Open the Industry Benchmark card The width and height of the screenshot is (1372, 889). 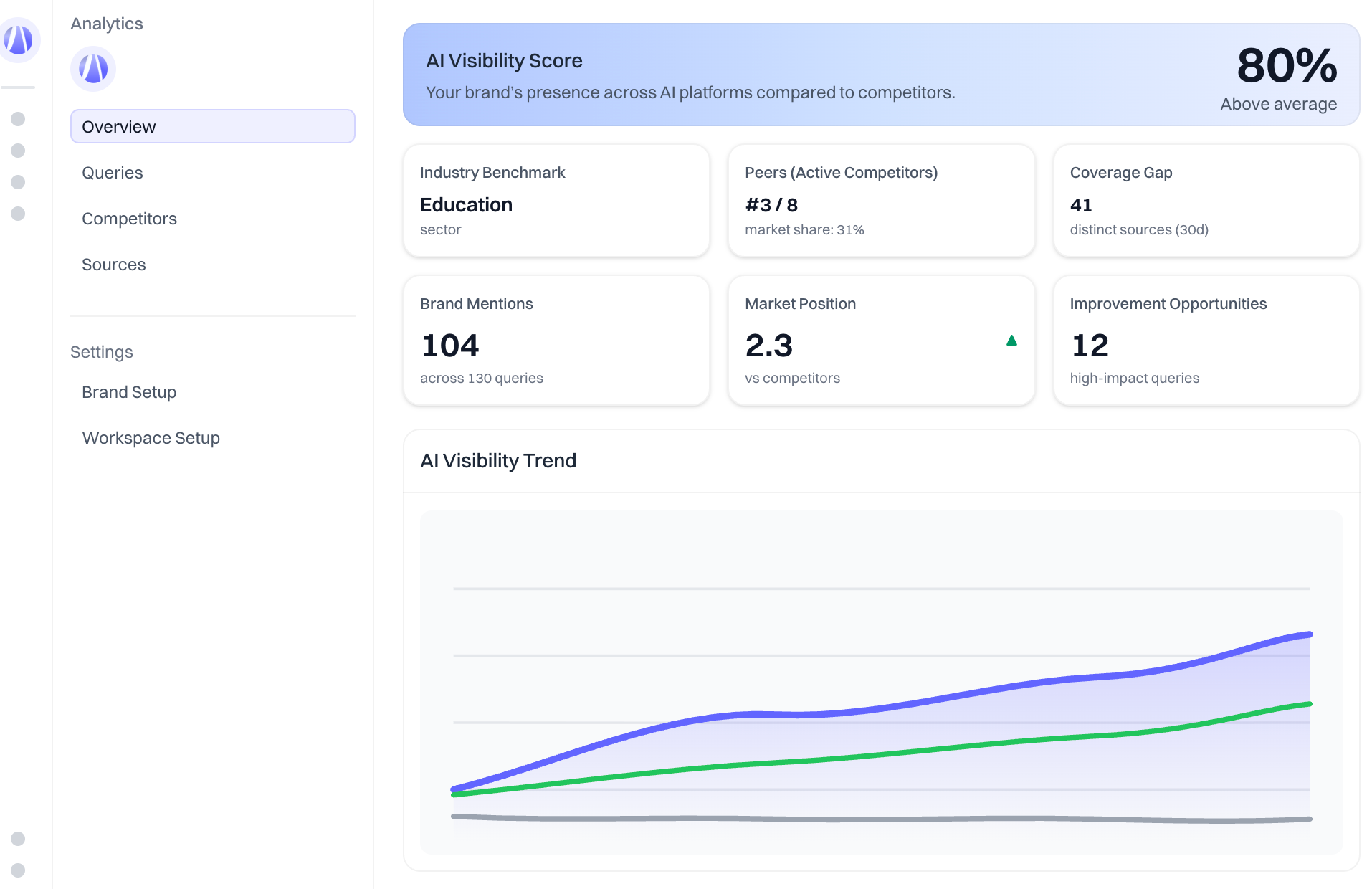point(556,201)
